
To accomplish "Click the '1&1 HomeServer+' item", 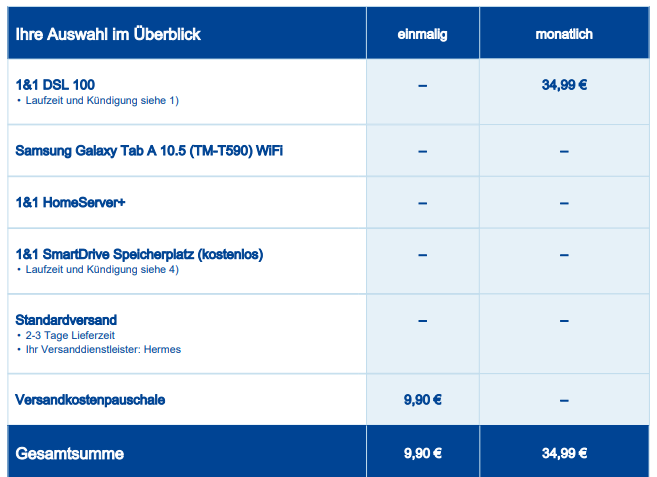I will [70, 202].
